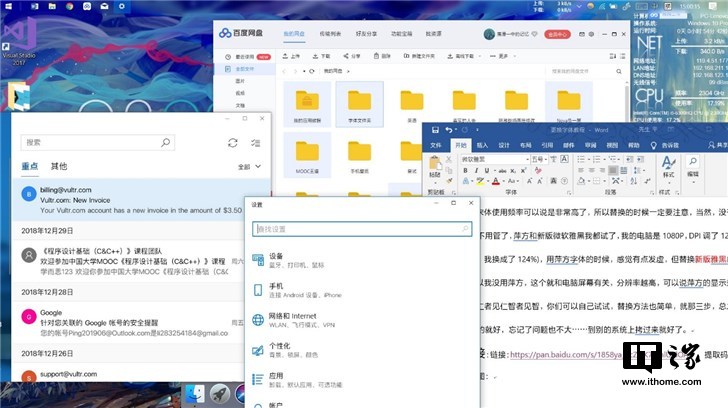Expand offline download dropdown in Baidu Netdisk
The image size is (728, 408).
pos(479,56)
